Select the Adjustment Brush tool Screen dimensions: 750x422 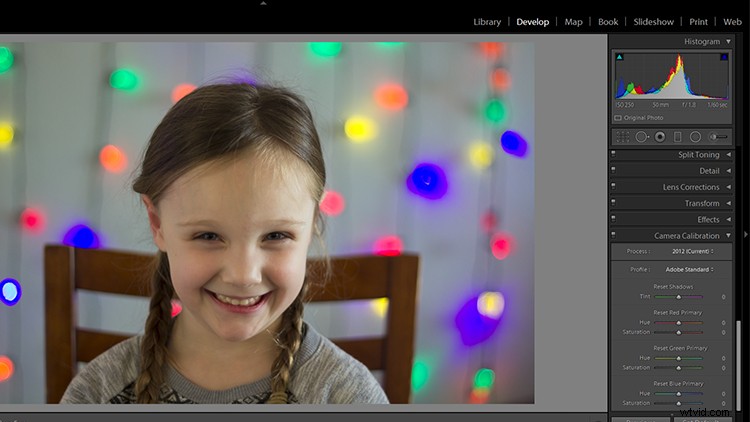coord(718,137)
